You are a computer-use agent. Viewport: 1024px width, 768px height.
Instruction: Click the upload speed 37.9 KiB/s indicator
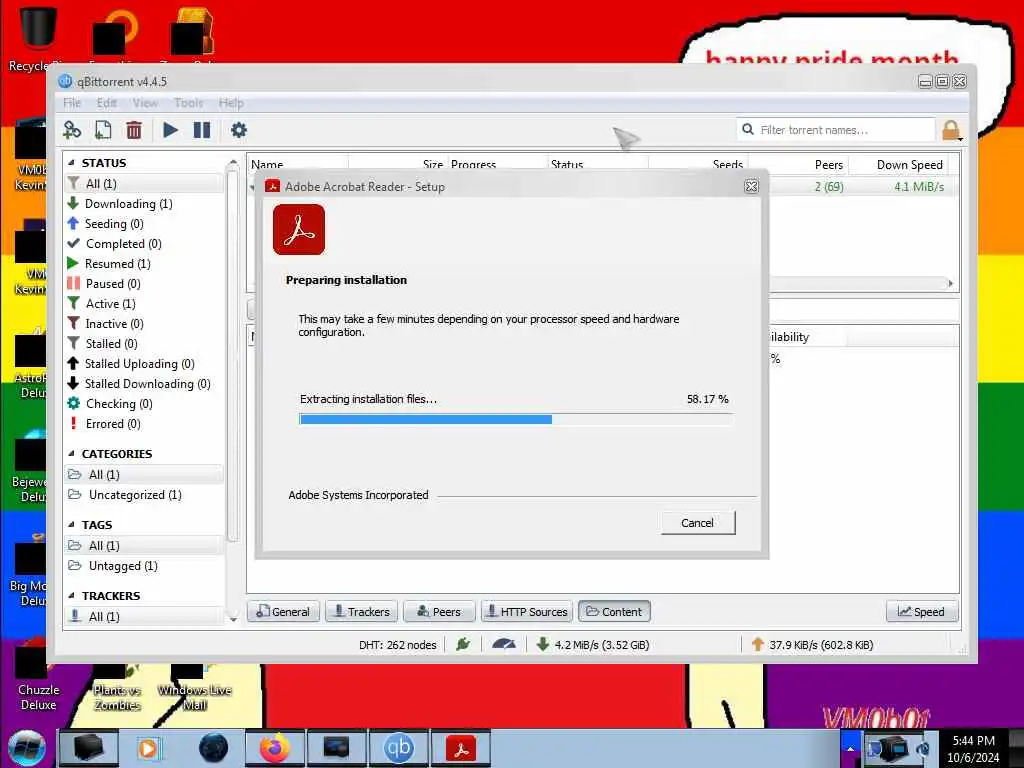point(812,645)
